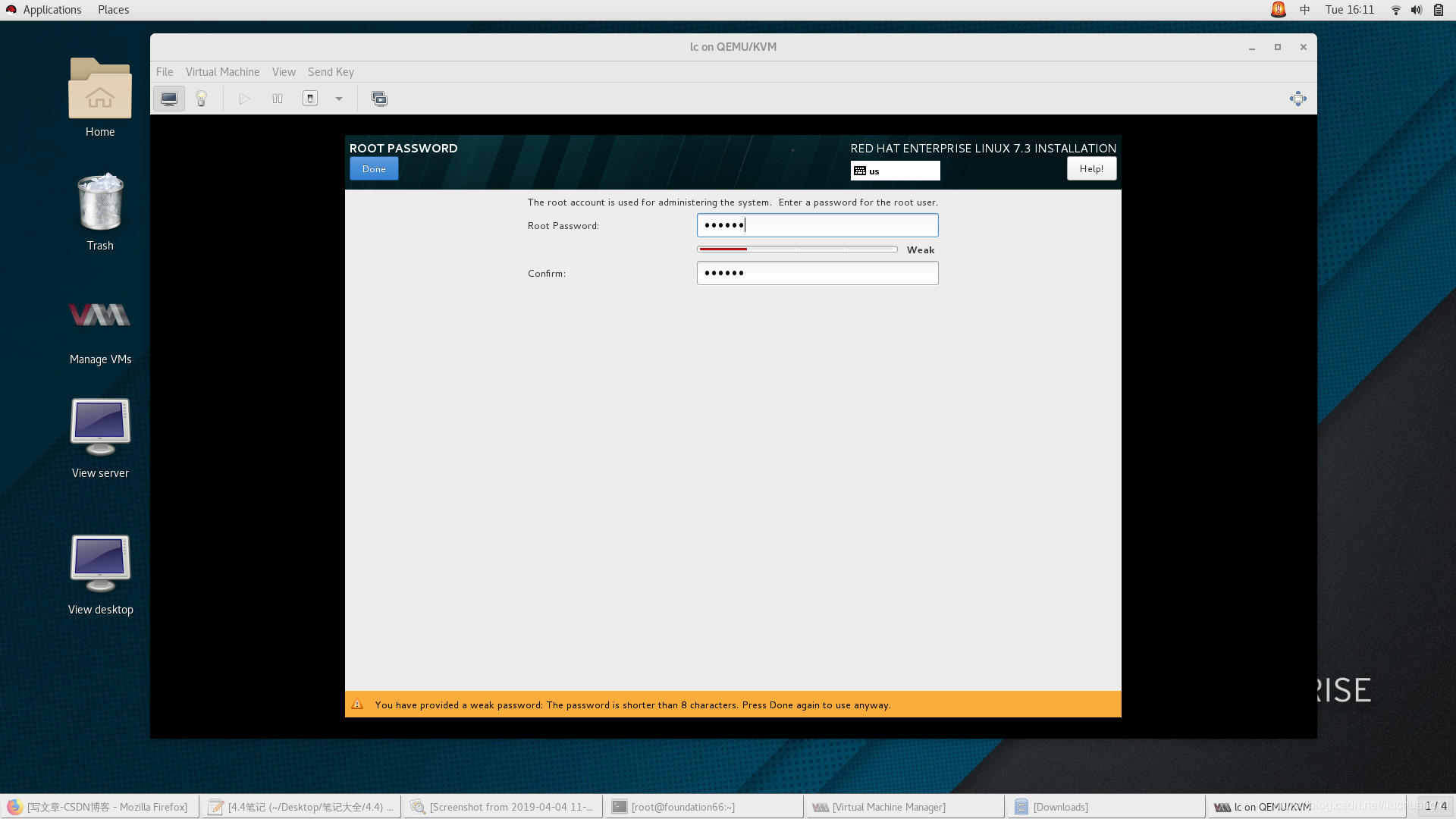This screenshot has width=1456, height=819.
Task: Focus the Confirm password field
Action: [817, 273]
